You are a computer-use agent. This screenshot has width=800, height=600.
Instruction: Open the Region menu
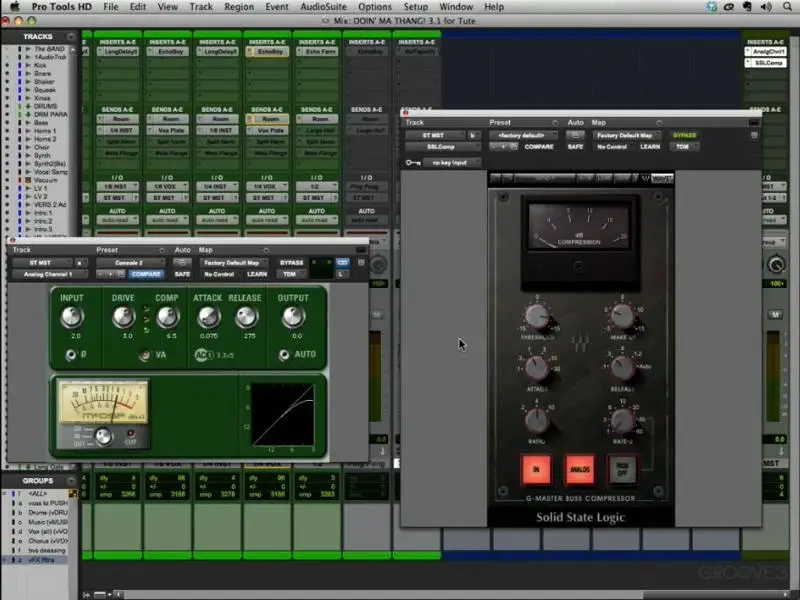239,7
